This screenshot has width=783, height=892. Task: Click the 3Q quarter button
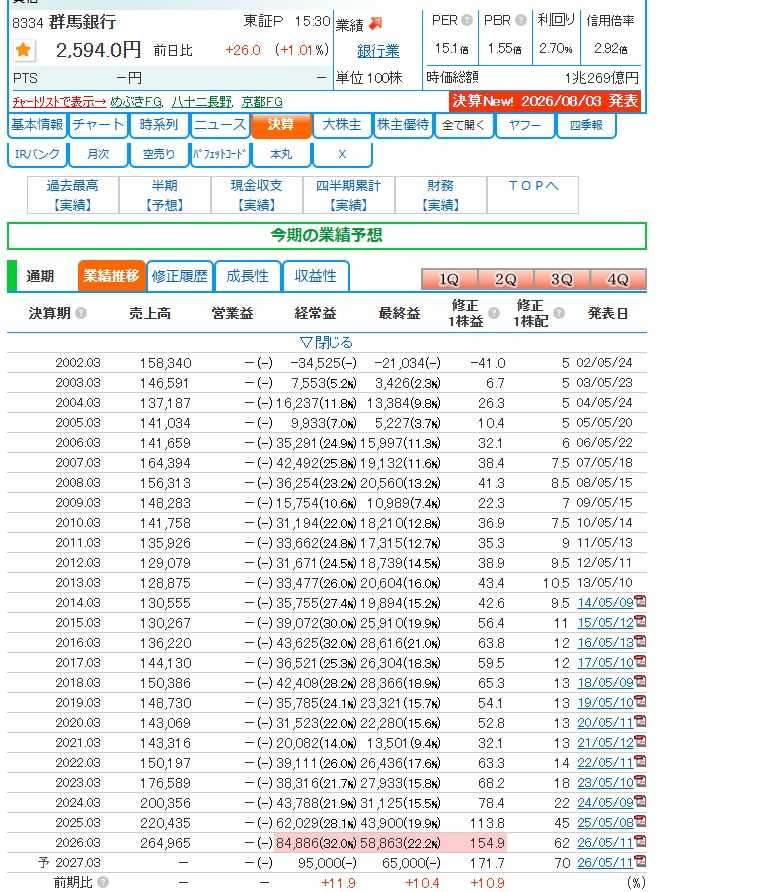coord(562,279)
